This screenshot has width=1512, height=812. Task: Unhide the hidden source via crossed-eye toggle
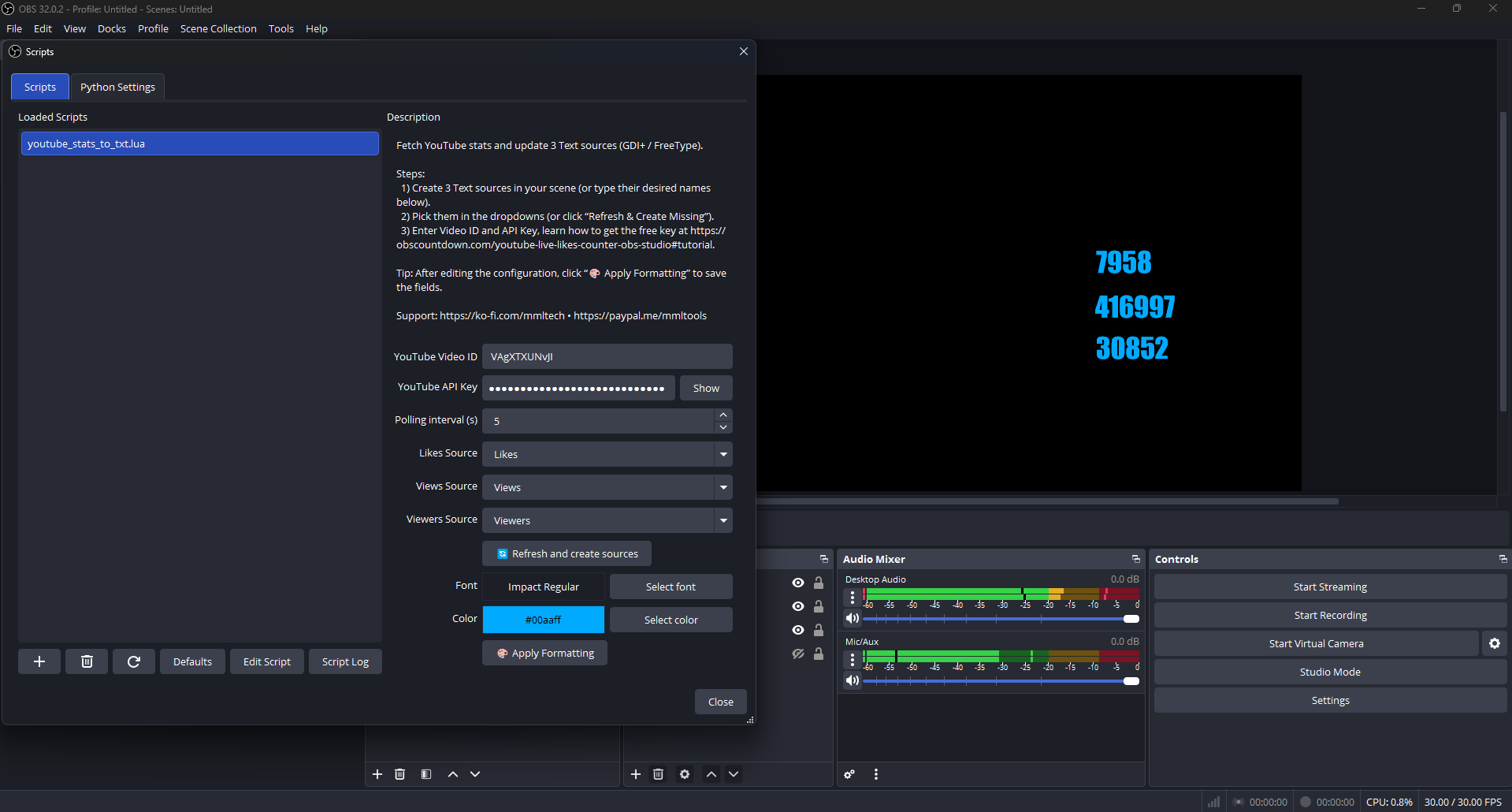(797, 654)
